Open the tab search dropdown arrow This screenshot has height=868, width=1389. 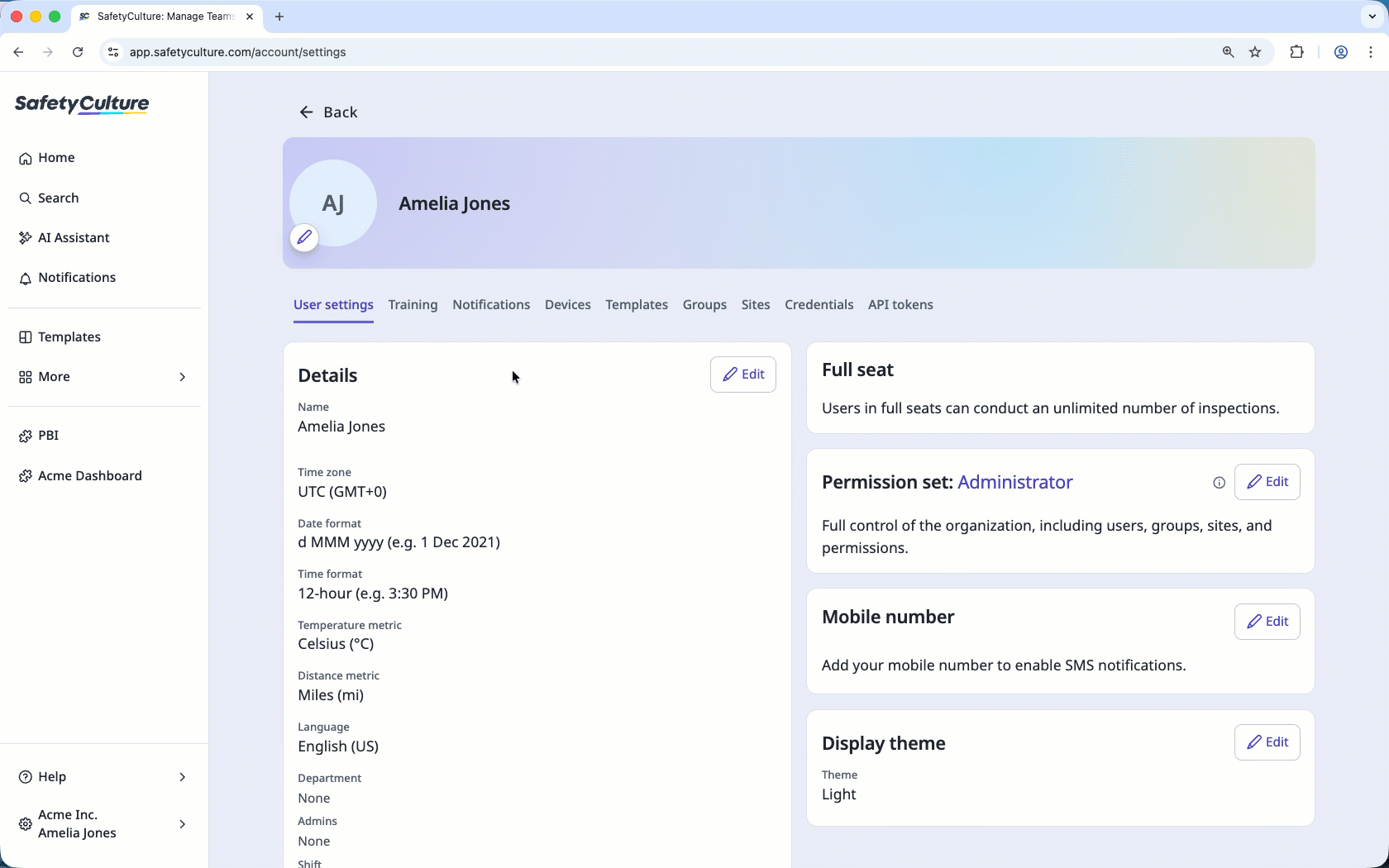(x=1372, y=17)
